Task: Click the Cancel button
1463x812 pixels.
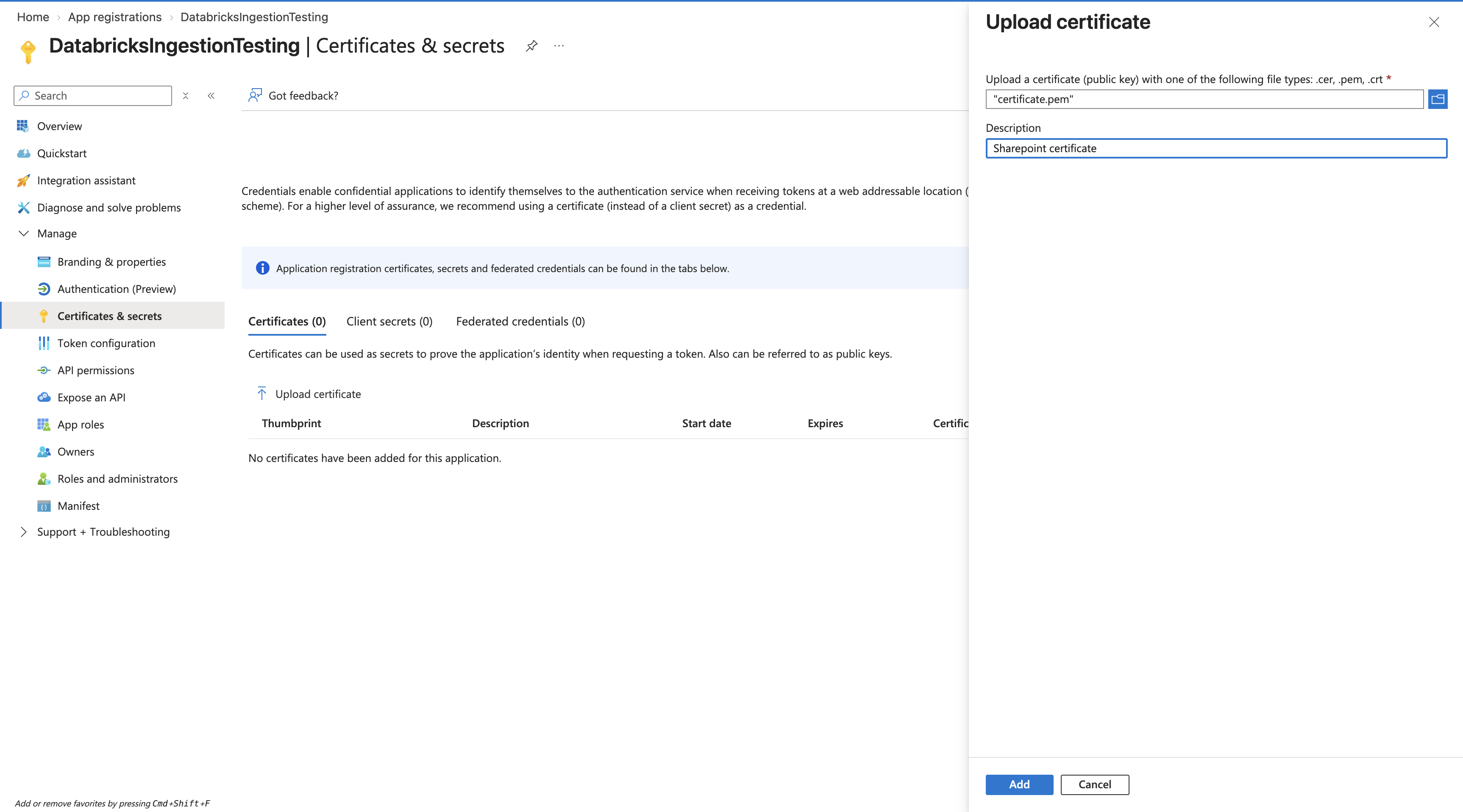Action: (x=1094, y=785)
